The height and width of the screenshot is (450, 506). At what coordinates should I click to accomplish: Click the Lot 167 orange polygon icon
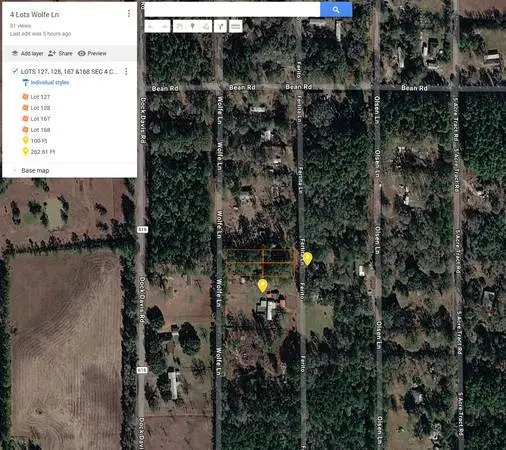[x=25, y=119]
